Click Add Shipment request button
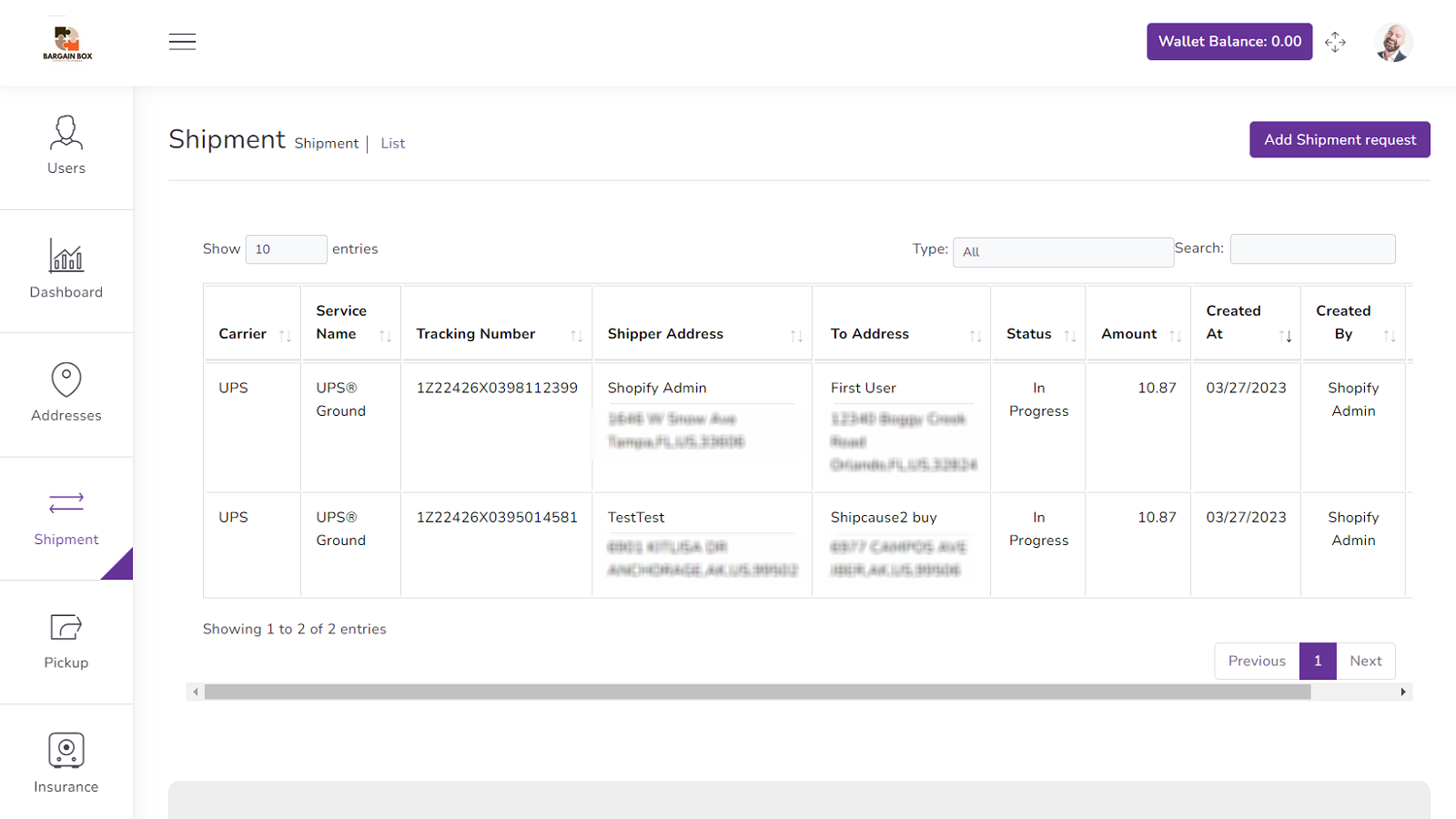1456x819 pixels. 1339,139
